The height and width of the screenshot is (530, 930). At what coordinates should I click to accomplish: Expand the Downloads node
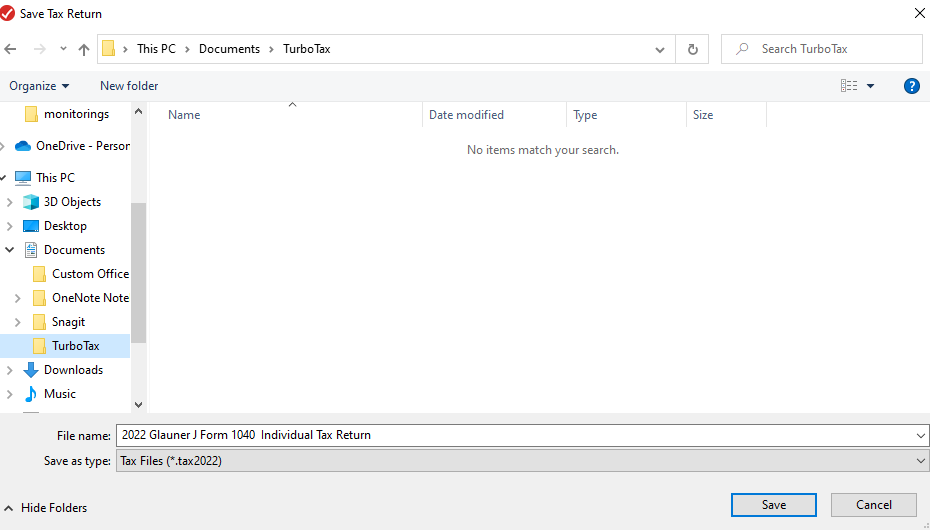(9, 370)
